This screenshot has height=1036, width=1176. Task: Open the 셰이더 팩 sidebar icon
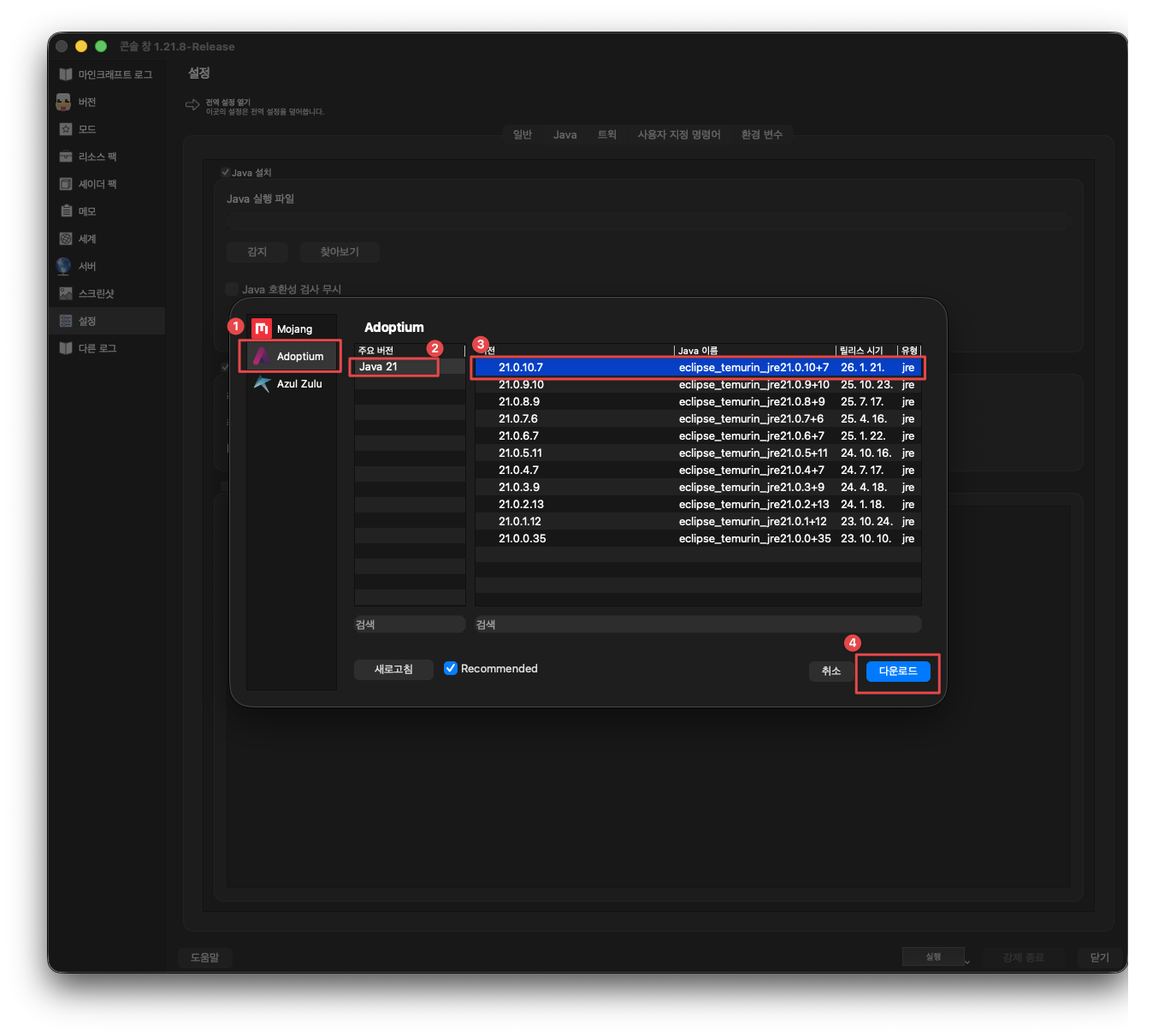coord(65,184)
